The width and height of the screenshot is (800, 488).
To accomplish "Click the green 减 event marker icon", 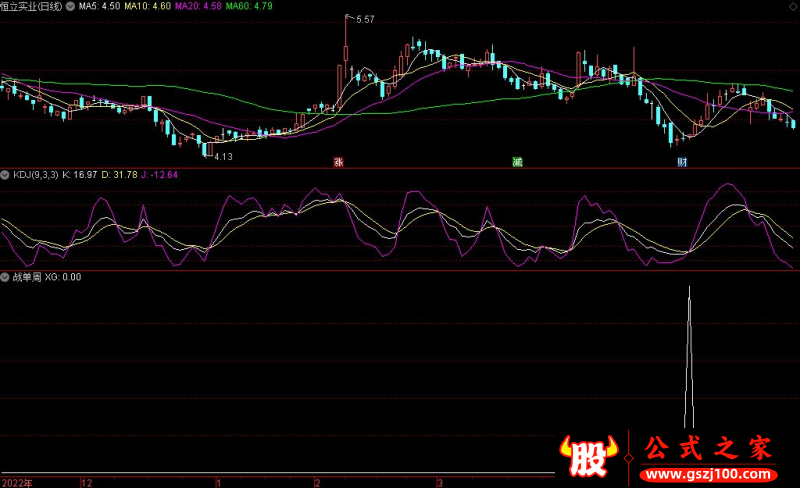I will point(517,161).
